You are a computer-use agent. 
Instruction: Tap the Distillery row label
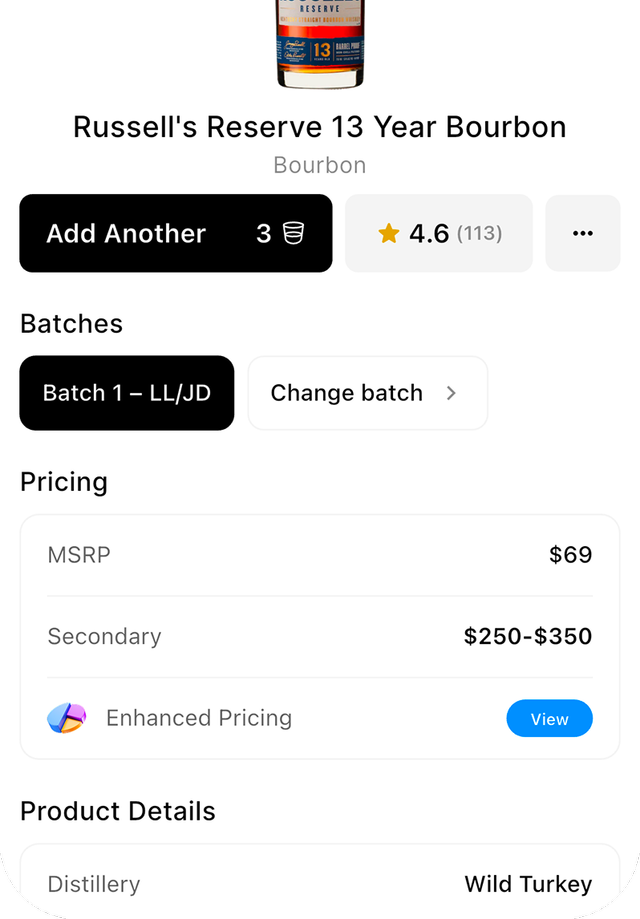[x=94, y=884]
